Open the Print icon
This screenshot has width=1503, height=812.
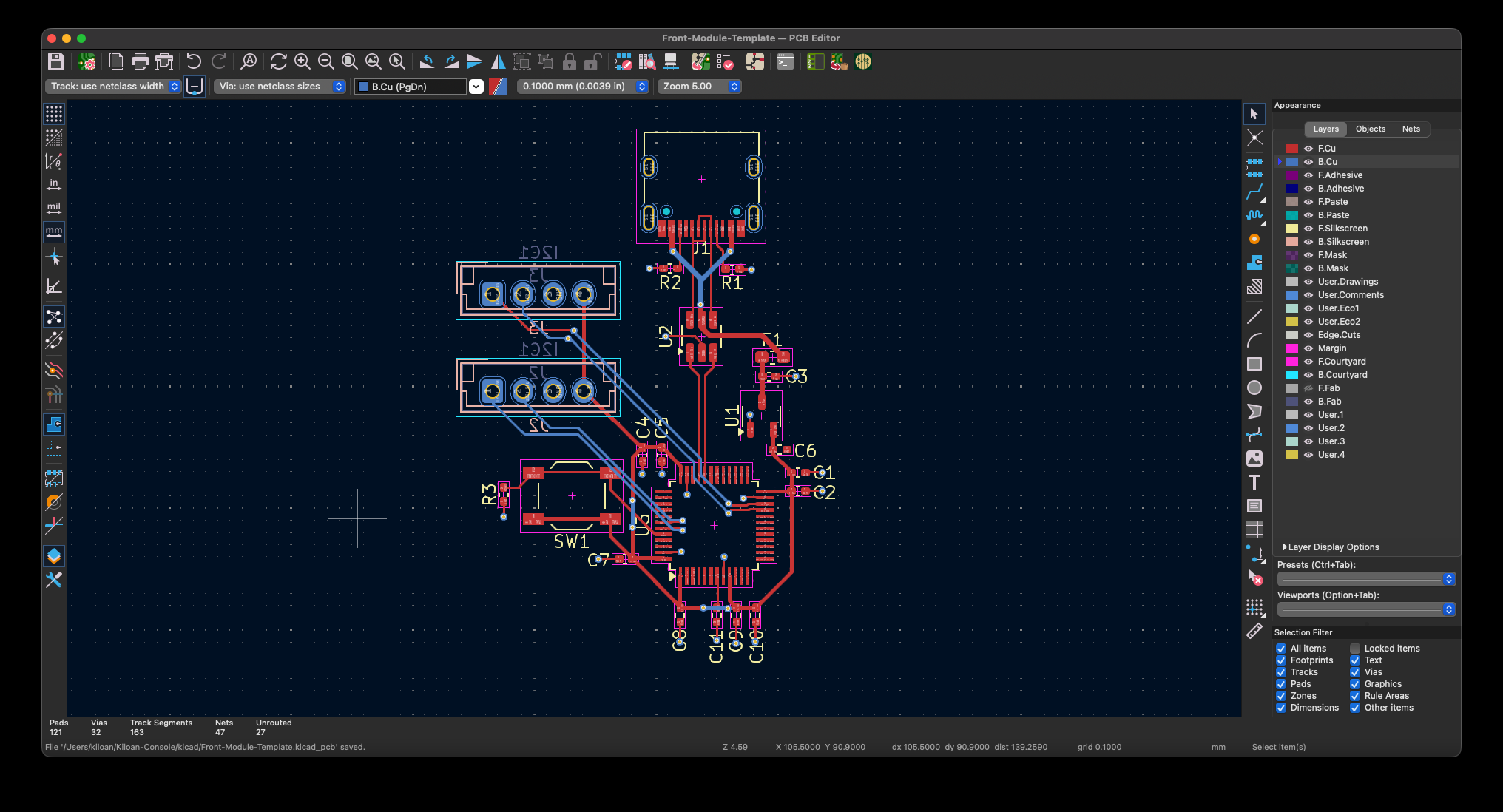pyautogui.click(x=140, y=61)
